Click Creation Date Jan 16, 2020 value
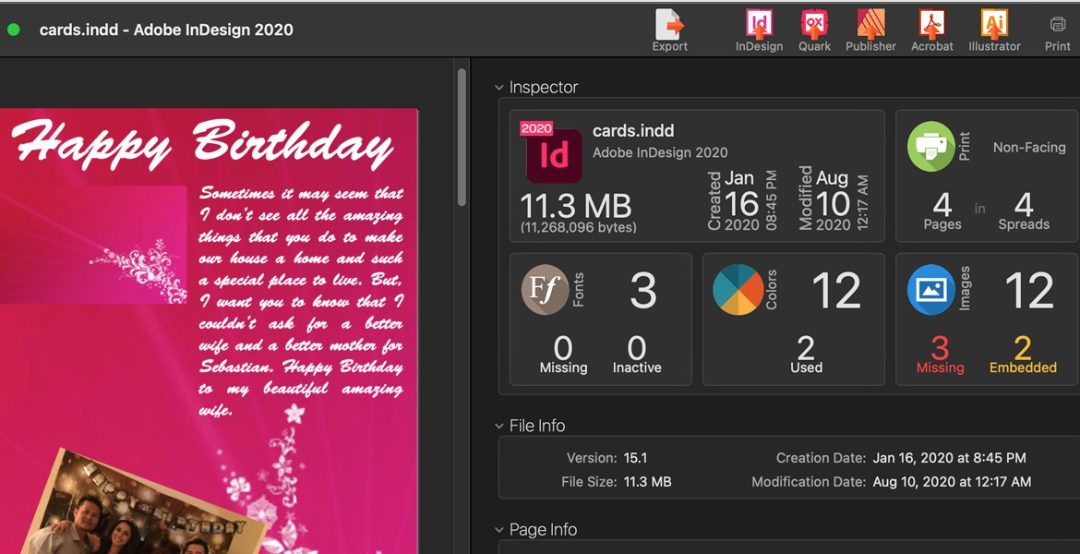The height and width of the screenshot is (554, 1080). pos(949,458)
